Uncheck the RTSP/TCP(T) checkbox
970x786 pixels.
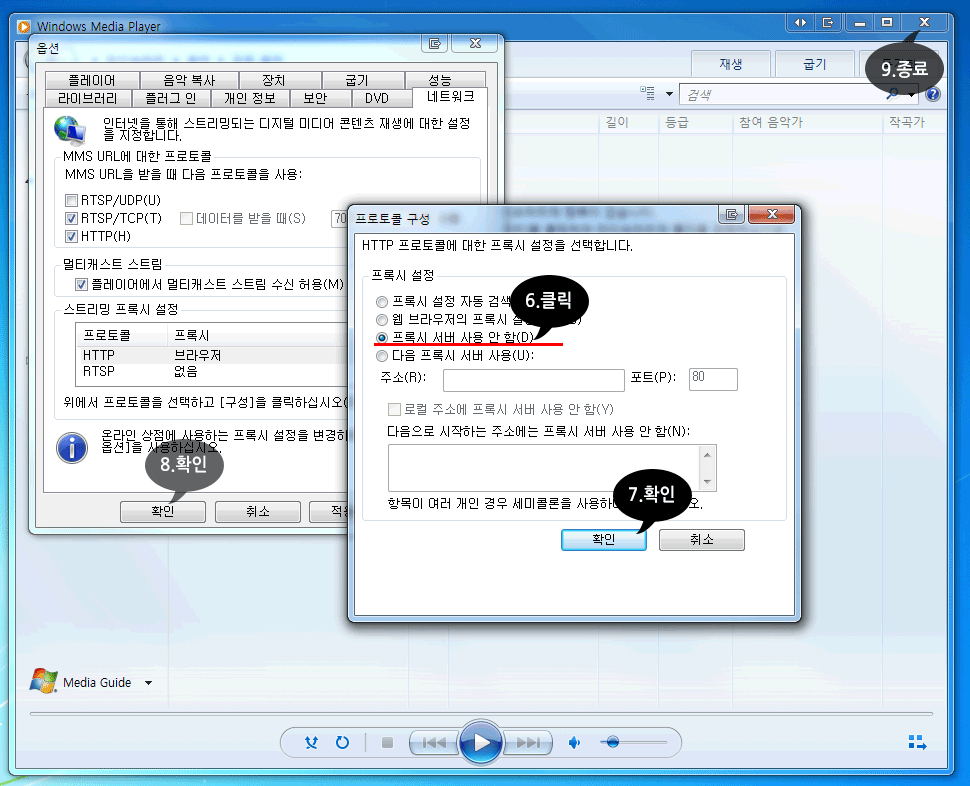71,218
